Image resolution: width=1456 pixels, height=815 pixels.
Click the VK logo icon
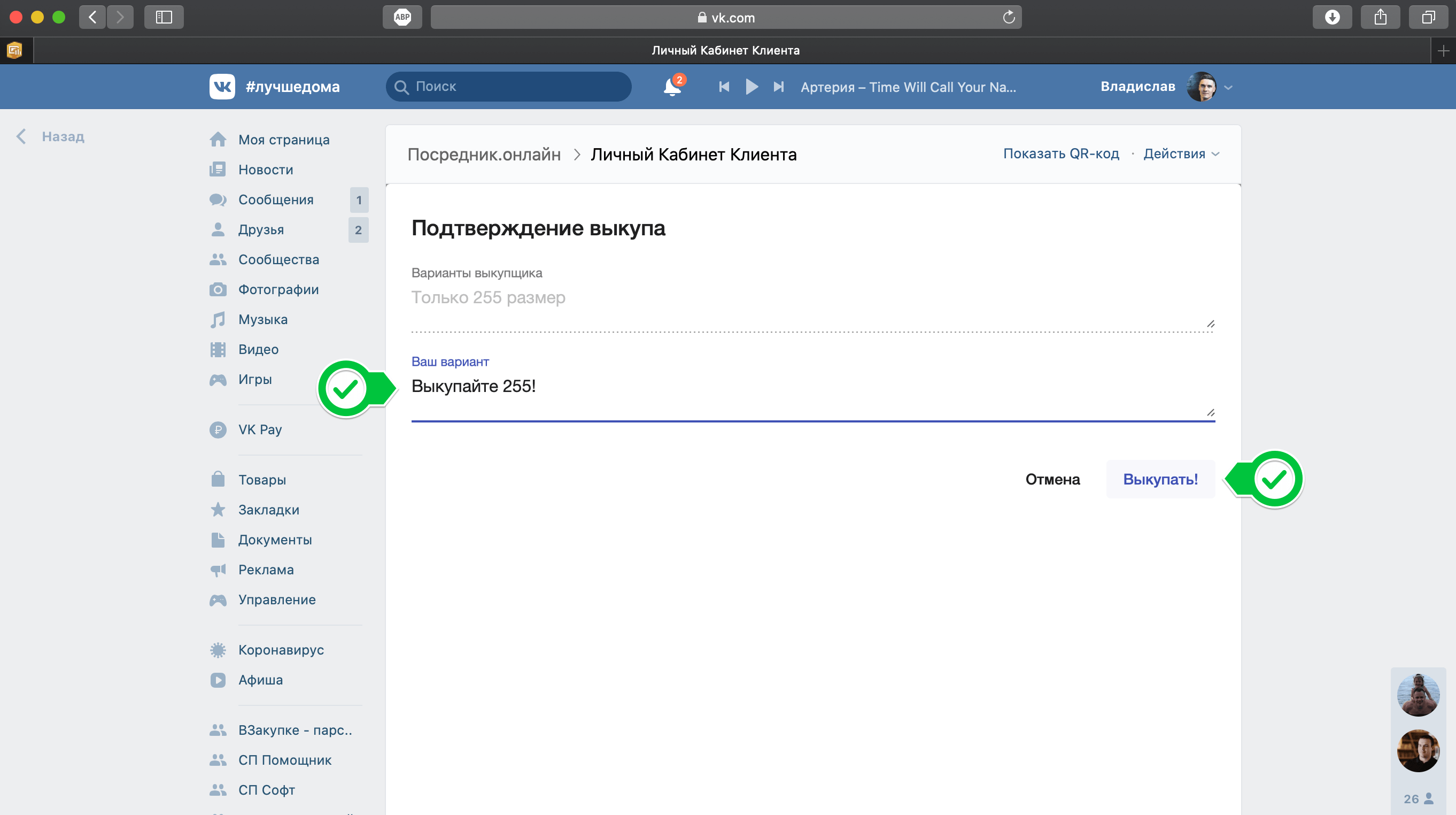pos(222,87)
